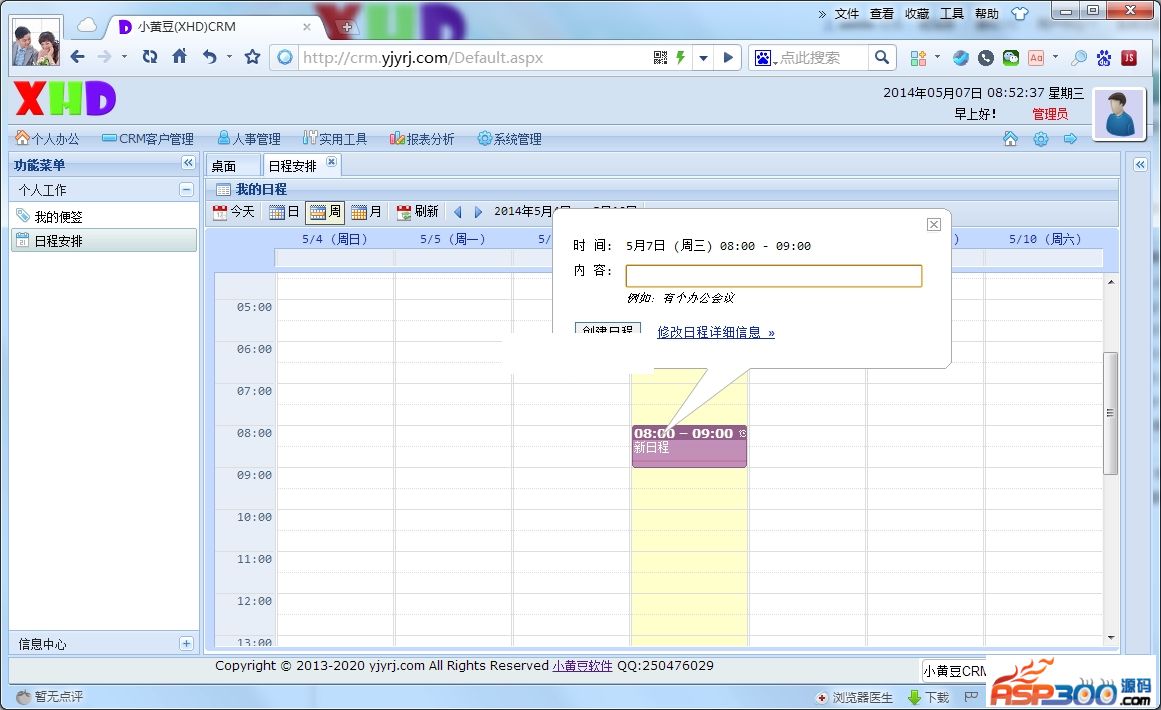Click the calendar vertical scrollbar thumb
1161x710 pixels.
pyautogui.click(x=1110, y=413)
